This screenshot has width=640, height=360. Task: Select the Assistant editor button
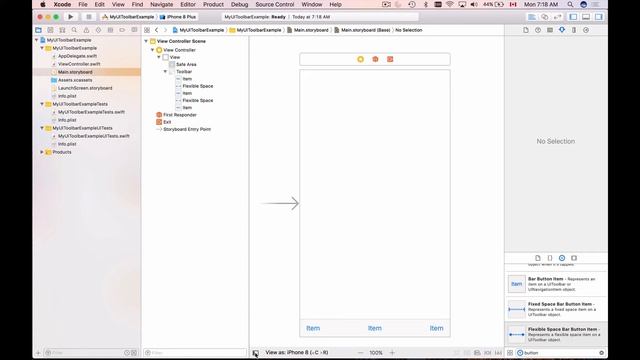point(544,17)
